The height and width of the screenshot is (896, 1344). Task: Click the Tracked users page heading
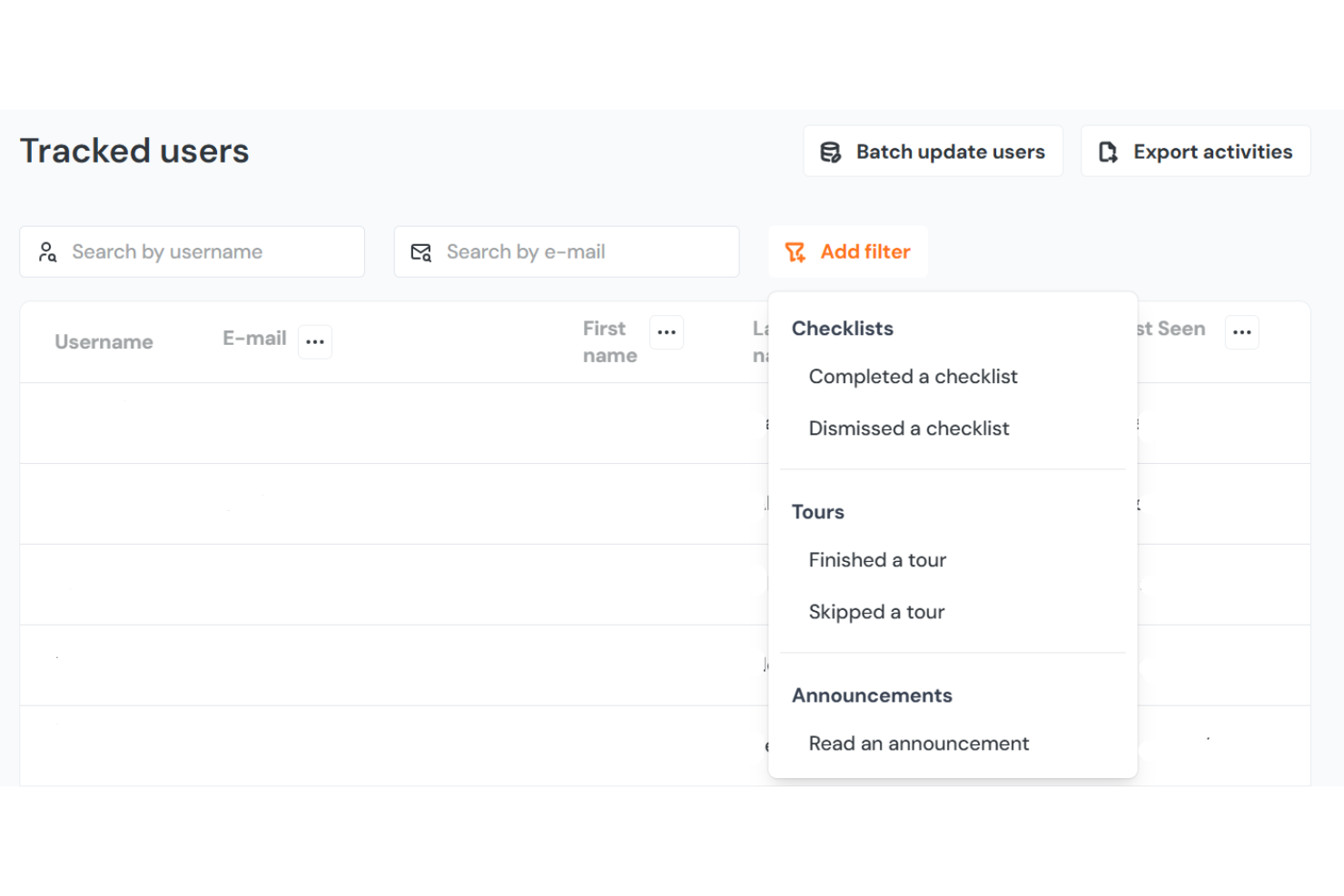[134, 151]
